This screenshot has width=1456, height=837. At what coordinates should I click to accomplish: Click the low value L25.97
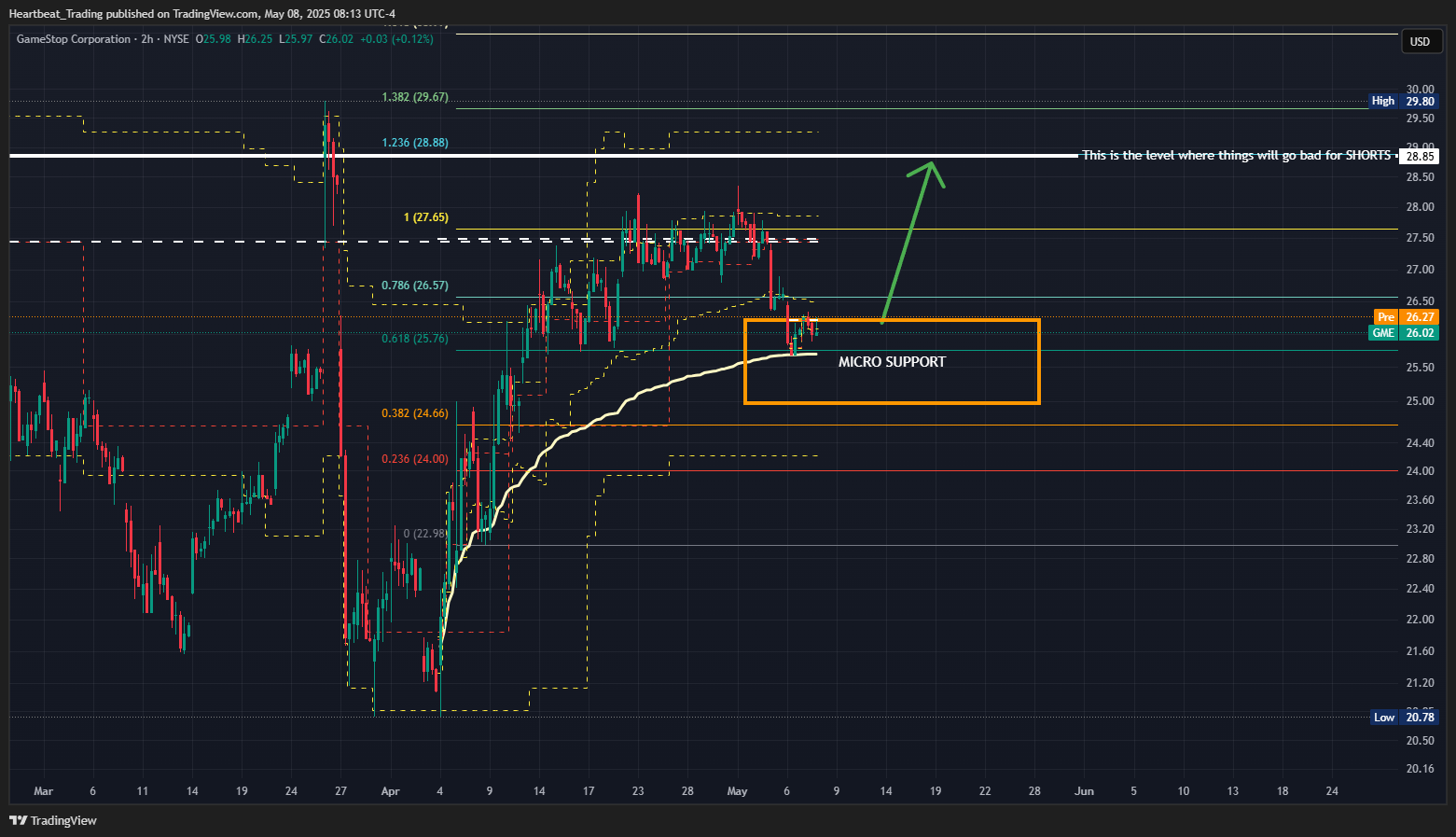[296, 39]
